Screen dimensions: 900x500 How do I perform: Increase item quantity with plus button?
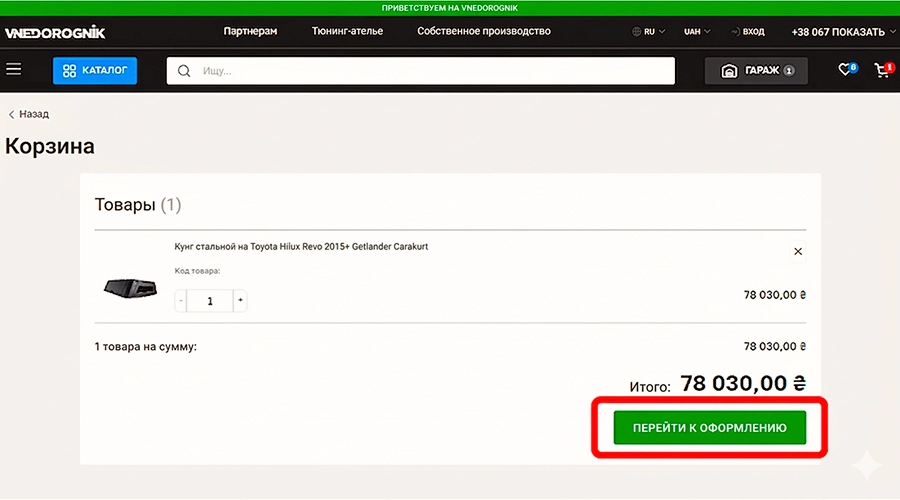[x=240, y=300]
